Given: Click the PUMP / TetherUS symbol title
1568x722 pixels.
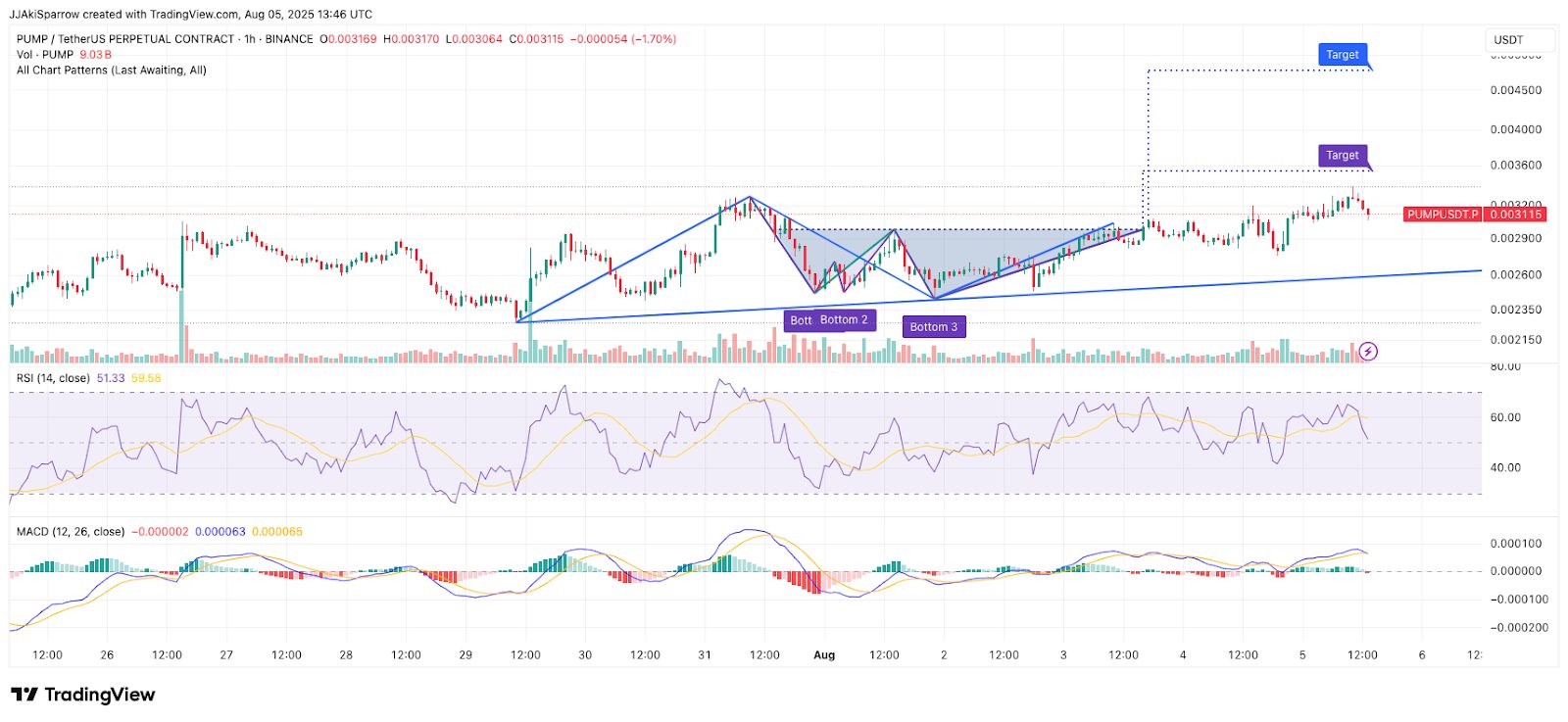Looking at the screenshot, I should tap(125, 39).
